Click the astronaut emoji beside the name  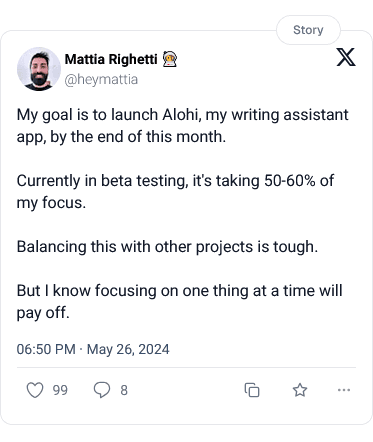click(x=170, y=60)
